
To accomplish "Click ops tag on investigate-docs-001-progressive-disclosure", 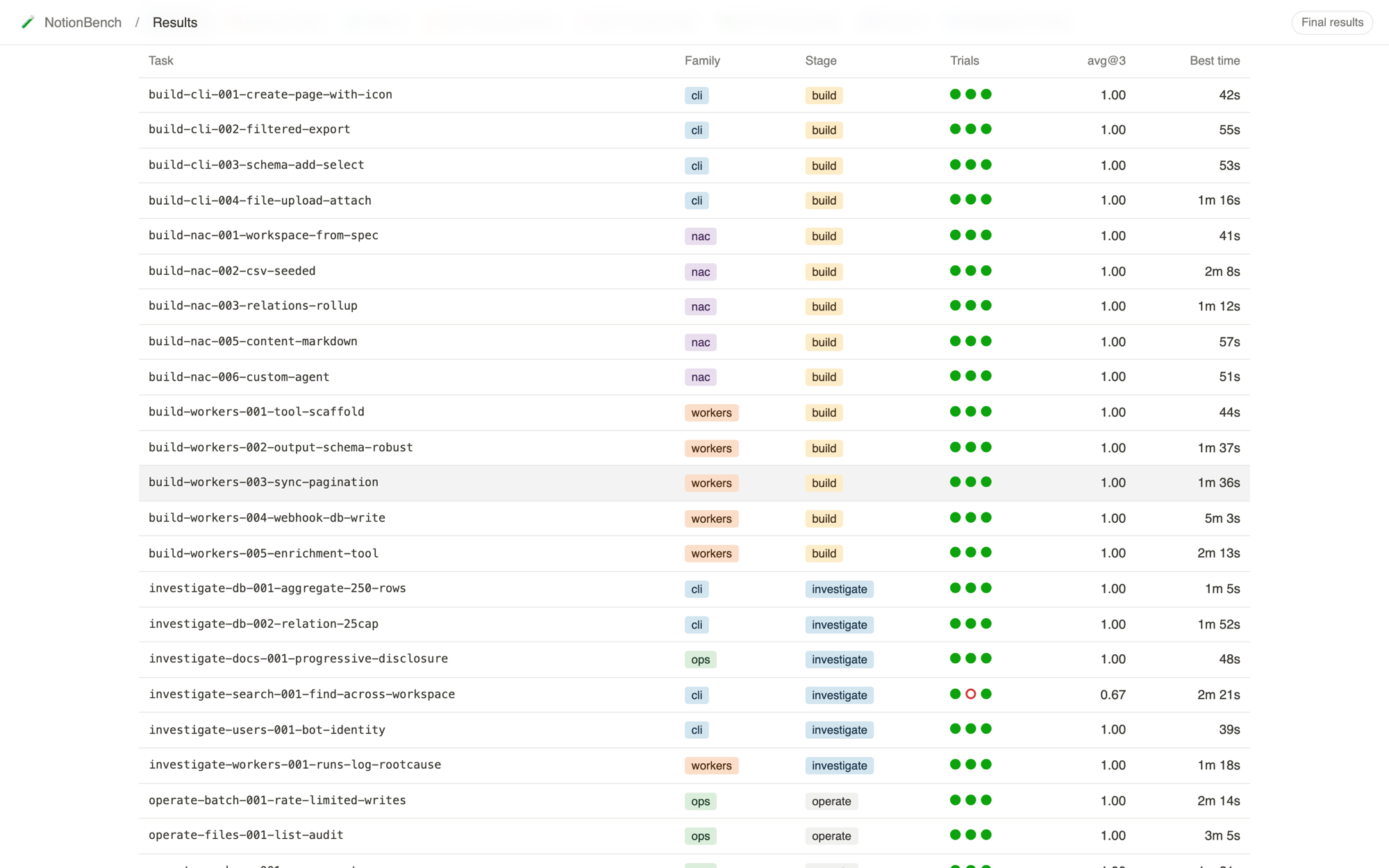I will point(701,660).
